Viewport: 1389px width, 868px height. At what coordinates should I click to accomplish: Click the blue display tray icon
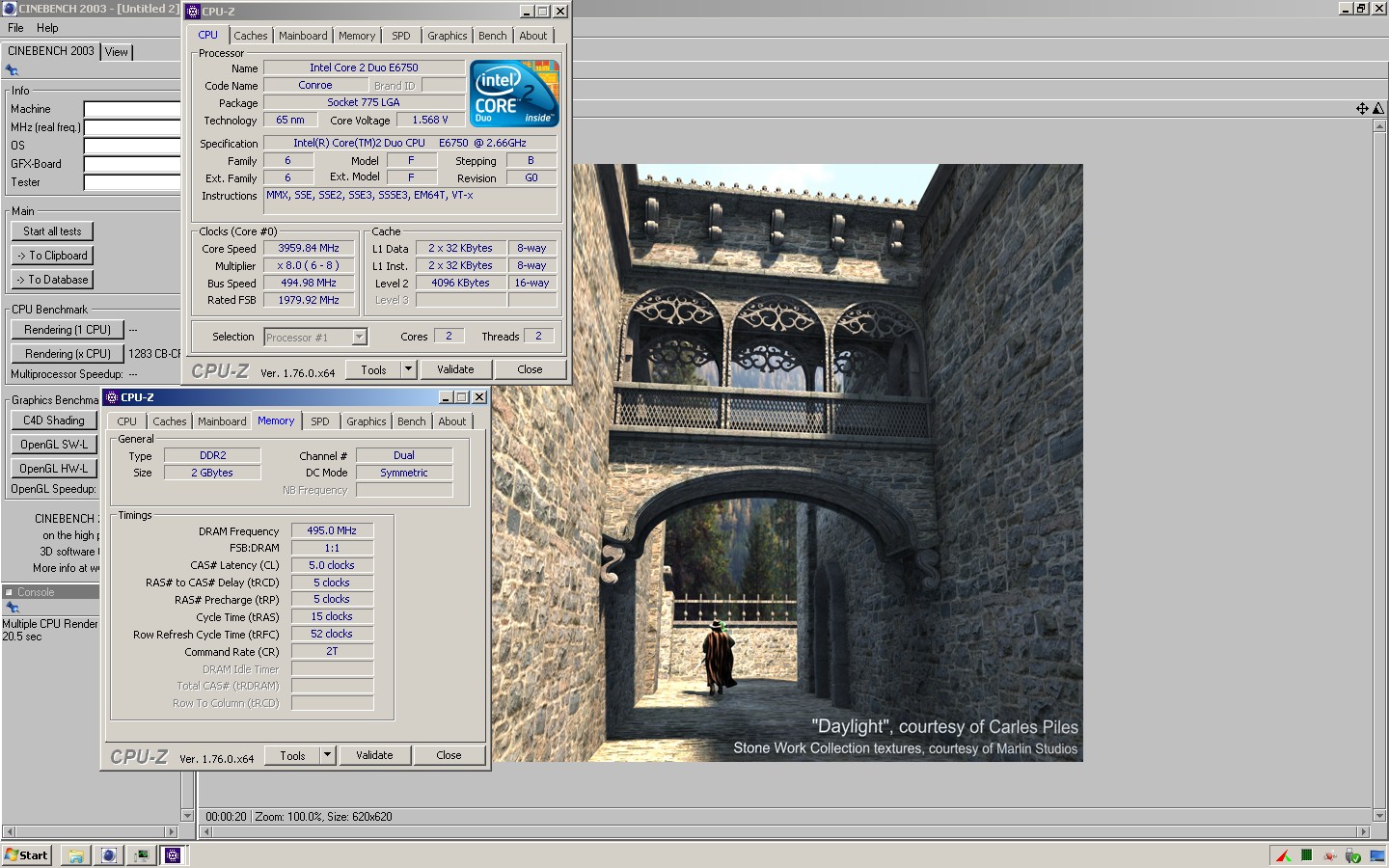coord(1375,855)
